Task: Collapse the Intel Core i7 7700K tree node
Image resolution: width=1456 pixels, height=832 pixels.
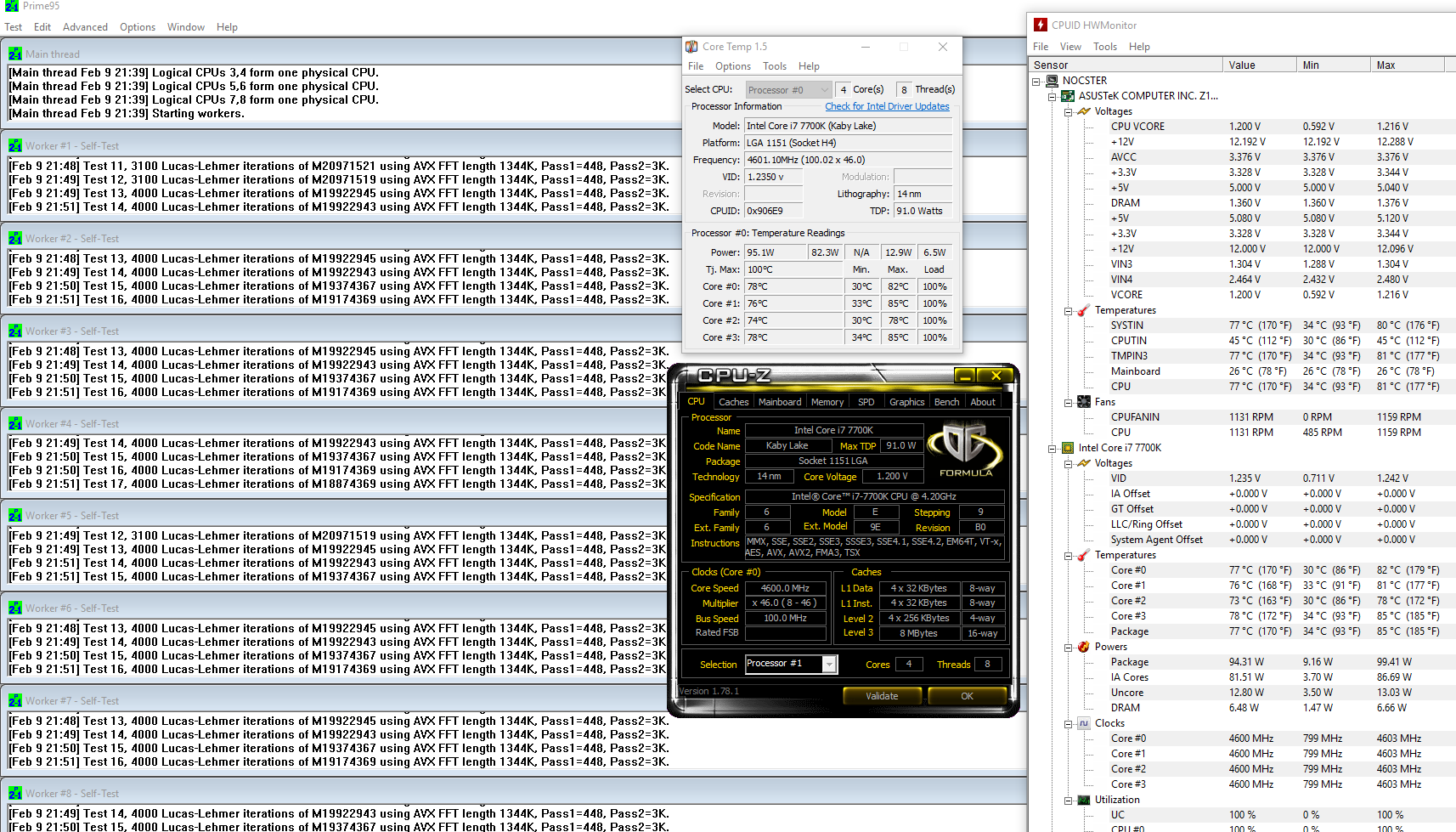Action: tap(1052, 449)
